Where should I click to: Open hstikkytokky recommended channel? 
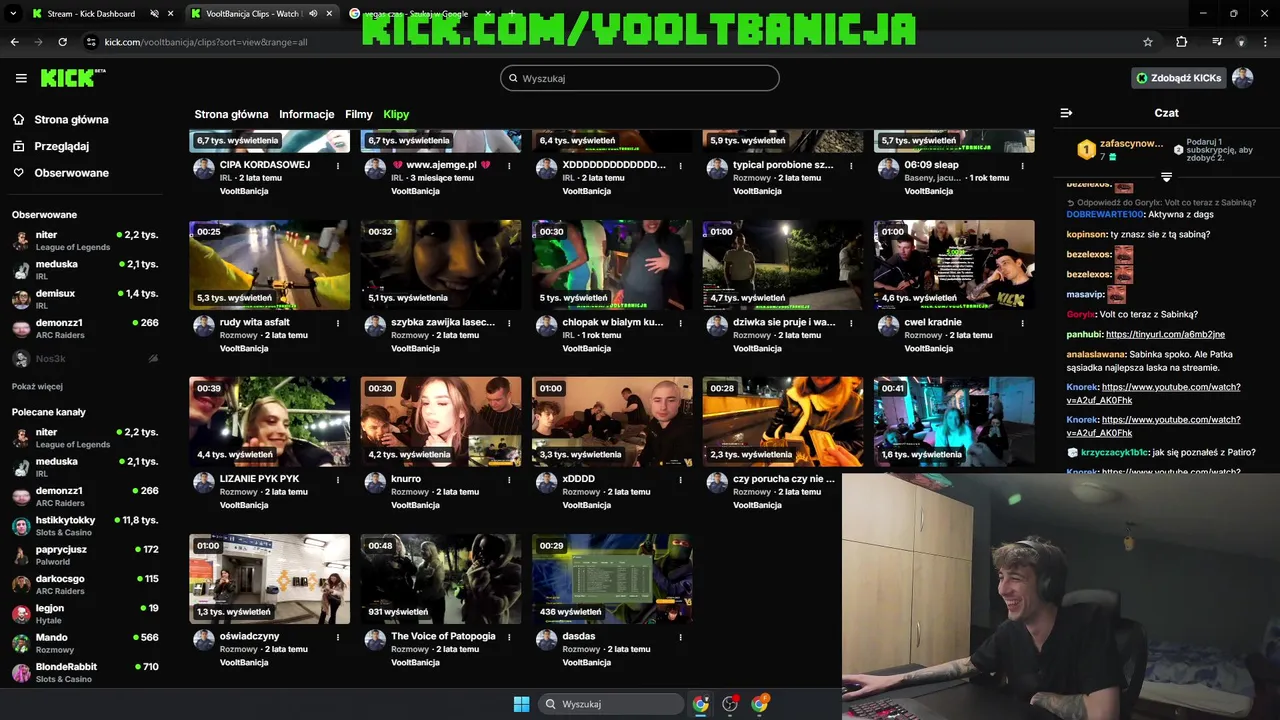pos(85,526)
